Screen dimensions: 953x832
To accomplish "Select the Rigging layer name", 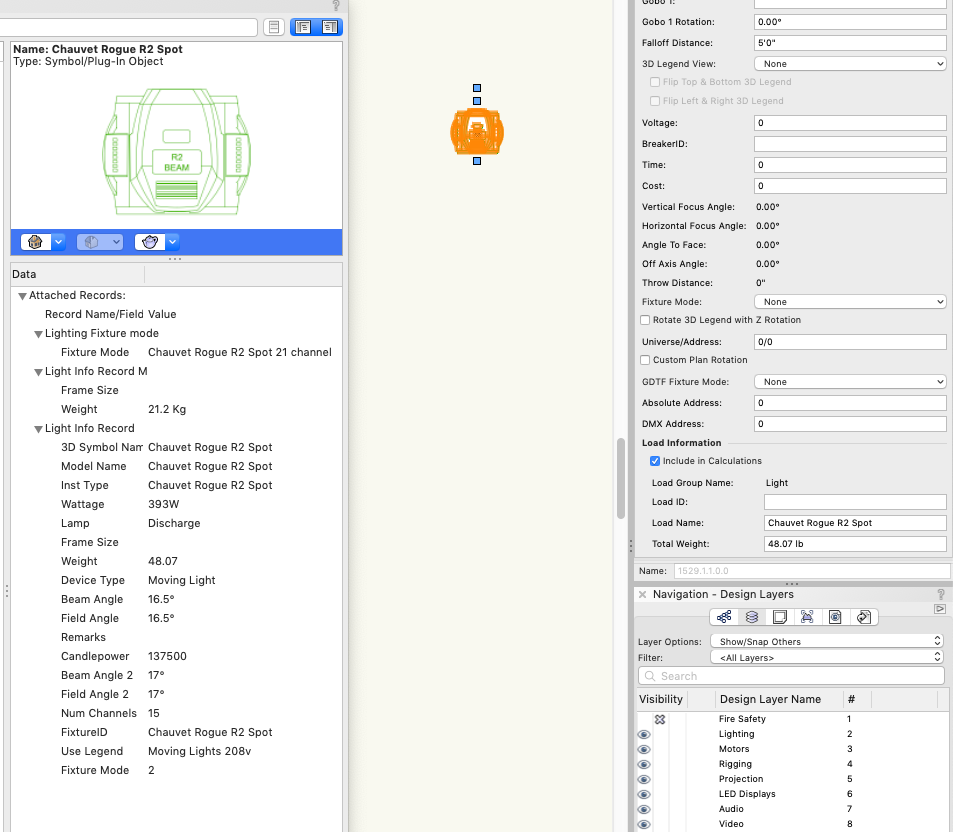I will point(735,764).
